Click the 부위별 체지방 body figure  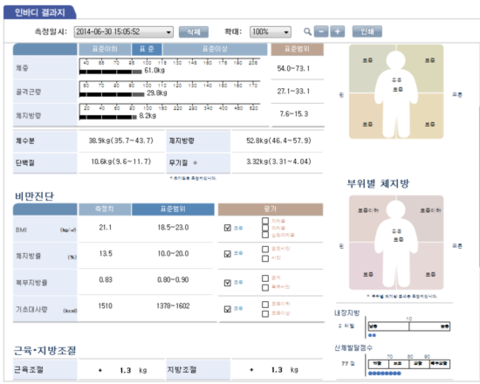[x=396, y=243]
